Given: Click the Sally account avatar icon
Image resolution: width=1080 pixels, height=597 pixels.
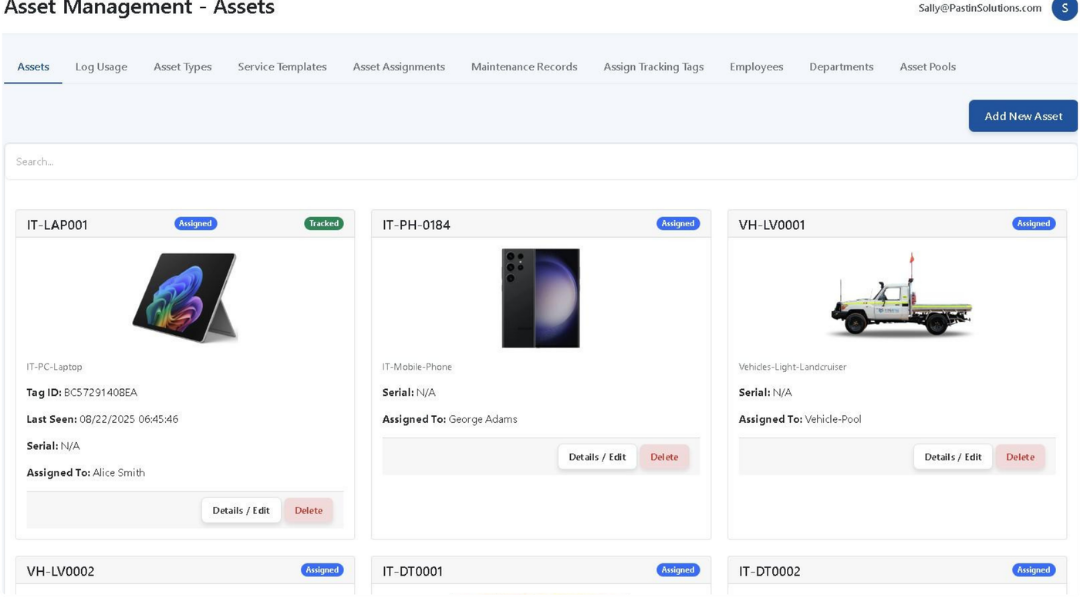Looking at the screenshot, I should [x=1064, y=8].
